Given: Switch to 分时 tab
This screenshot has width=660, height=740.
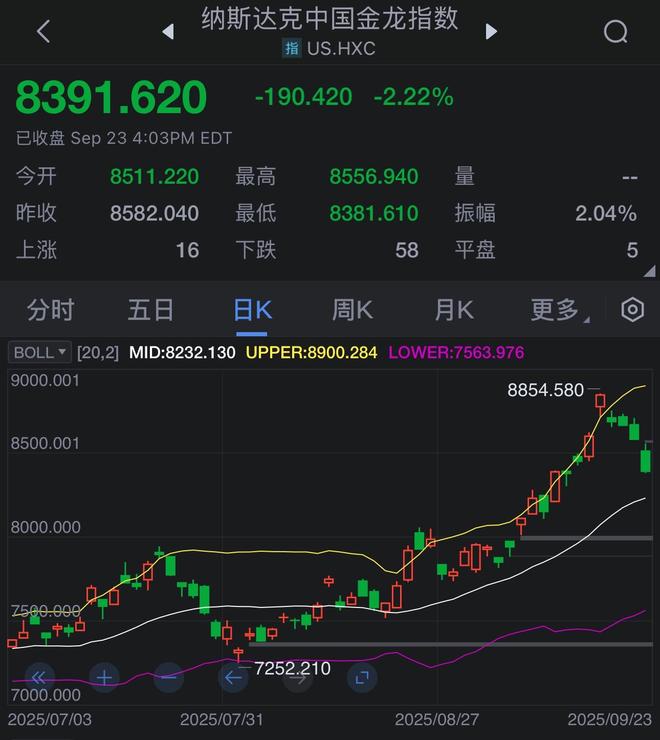Looking at the screenshot, I should click(51, 310).
